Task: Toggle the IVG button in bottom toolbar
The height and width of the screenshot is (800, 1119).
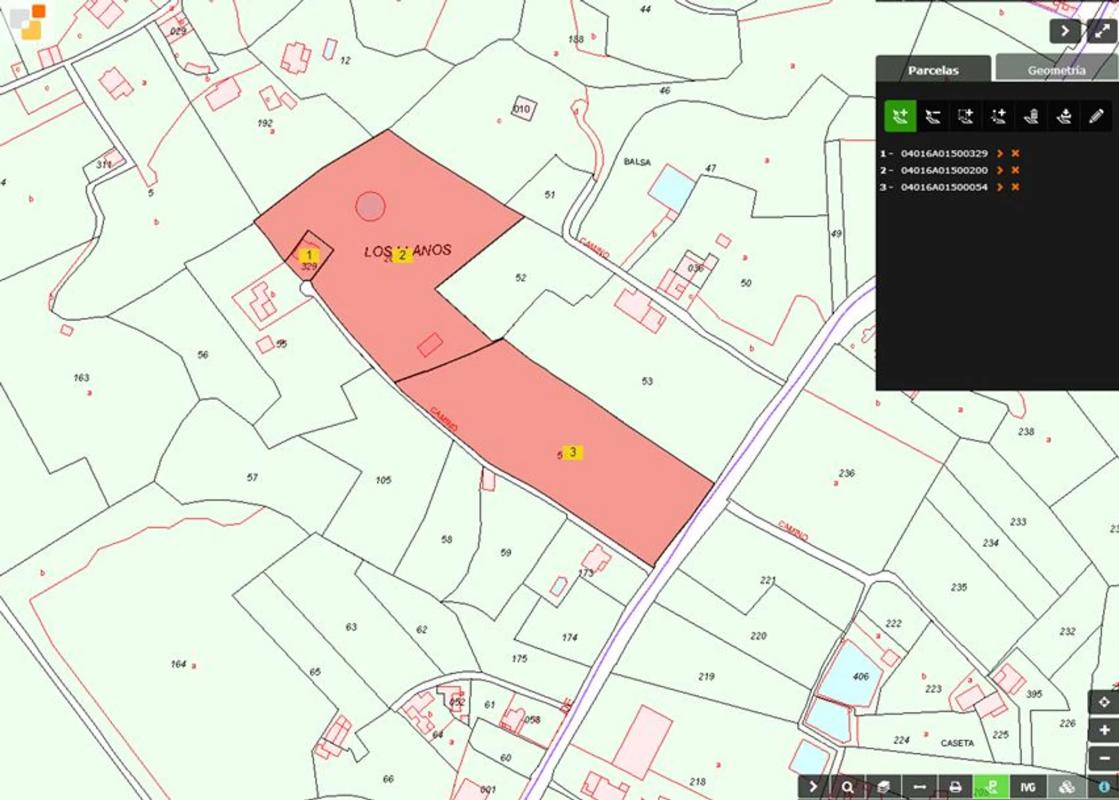Action: click(x=1027, y=787)
